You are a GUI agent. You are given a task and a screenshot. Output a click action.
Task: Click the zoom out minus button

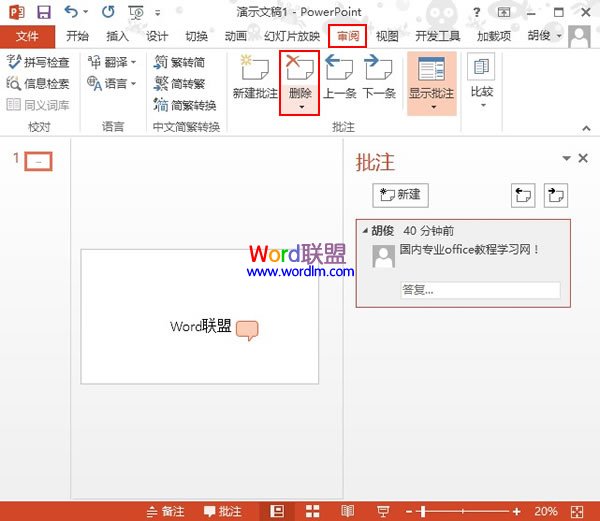[409, 511]
